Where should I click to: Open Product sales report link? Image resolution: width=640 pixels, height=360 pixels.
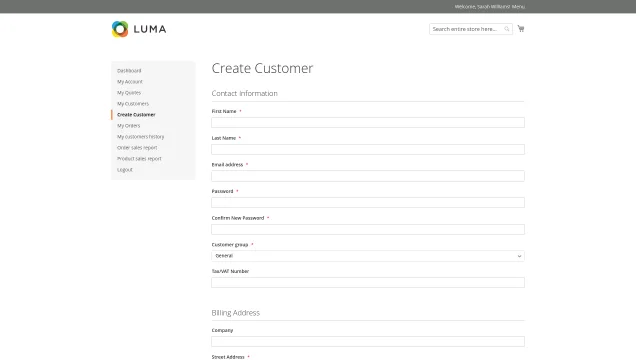(139, 159)
